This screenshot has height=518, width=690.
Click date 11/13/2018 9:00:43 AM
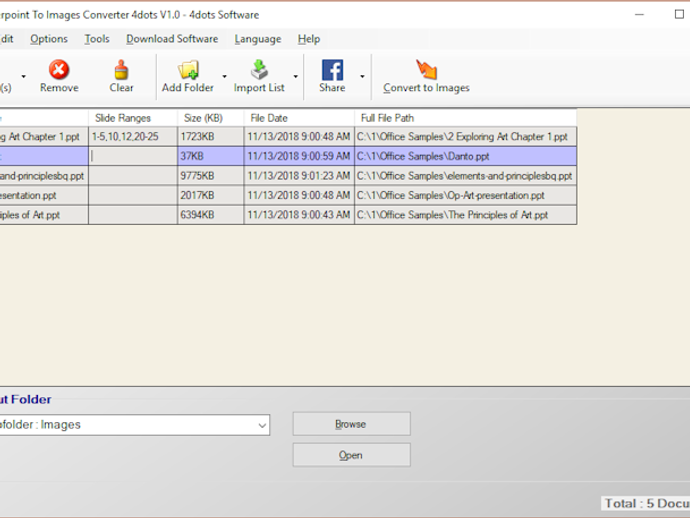(x=299, y=215)
